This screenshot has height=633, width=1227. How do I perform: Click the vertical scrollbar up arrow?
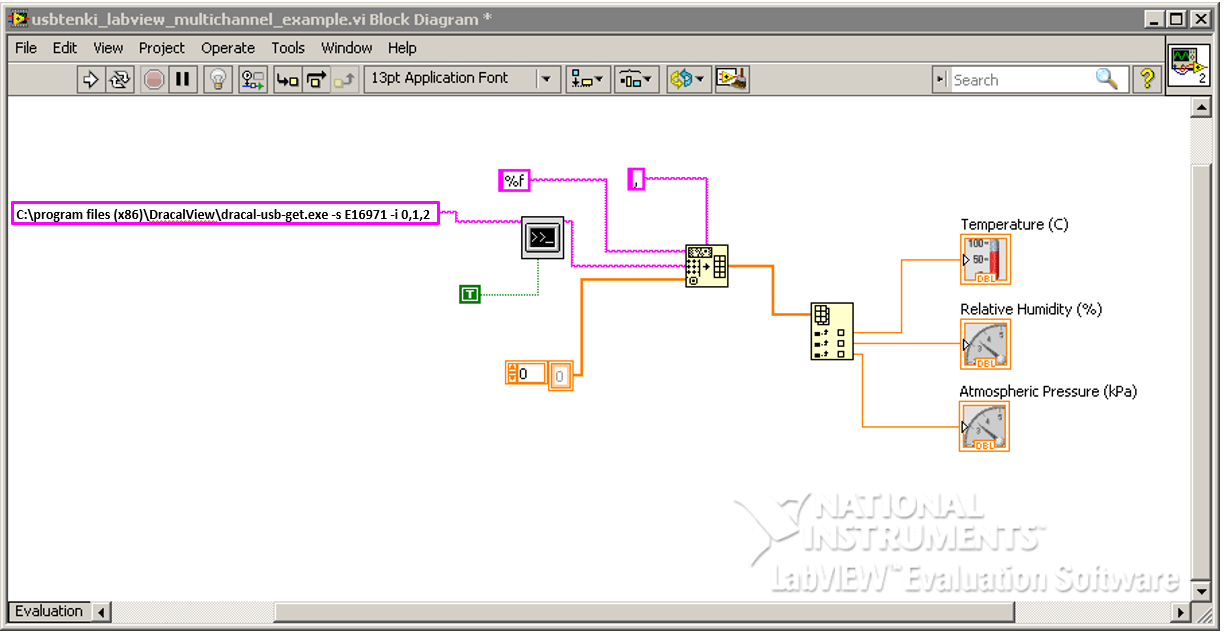[x=1201, y=107]
